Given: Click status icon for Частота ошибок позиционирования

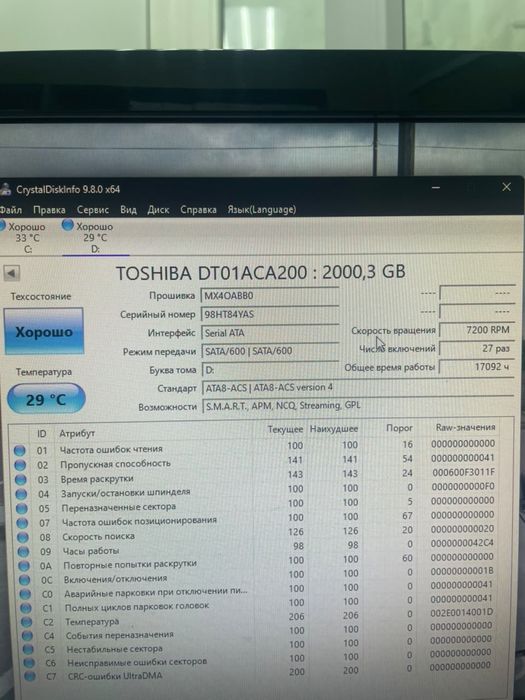Looking at the screenshot, I should point(22,523).
